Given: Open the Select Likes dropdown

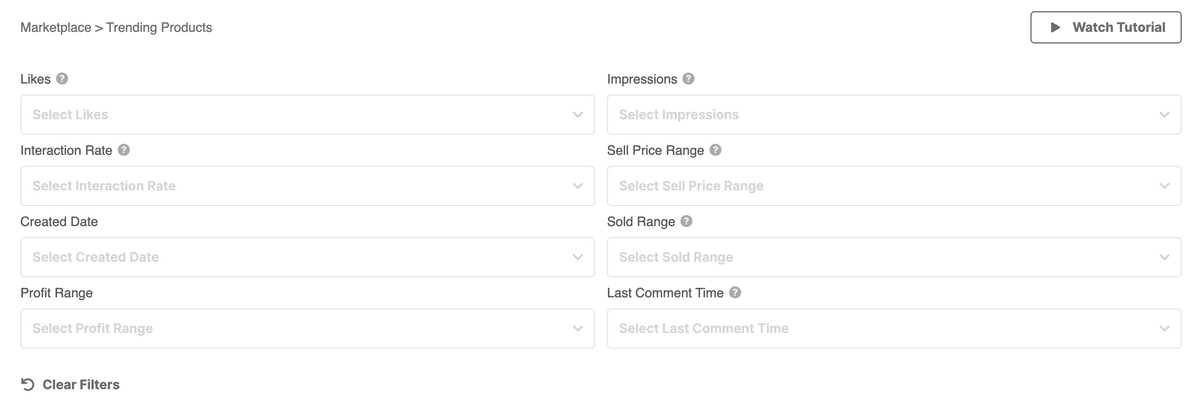Looking at the screenshot, I should pyautogui.click(x=306, y=115).
